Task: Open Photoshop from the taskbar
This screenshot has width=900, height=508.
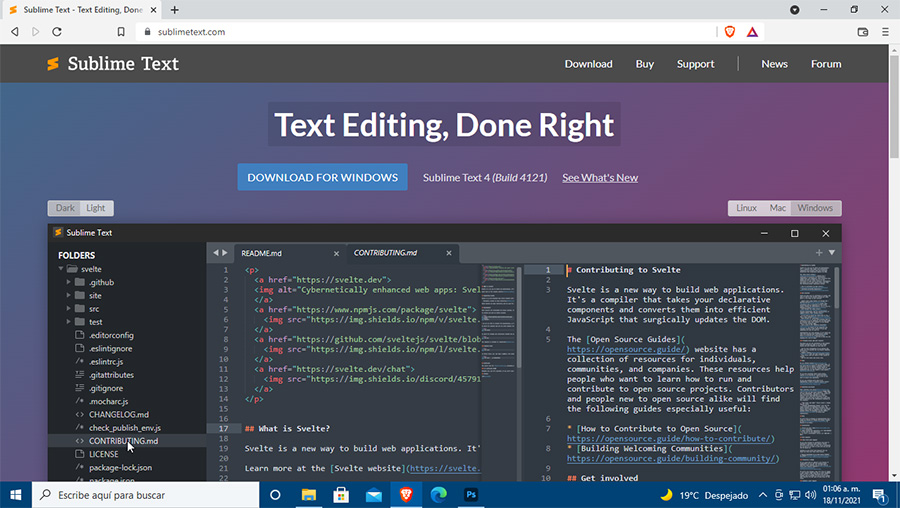Action: click(471, 495)
